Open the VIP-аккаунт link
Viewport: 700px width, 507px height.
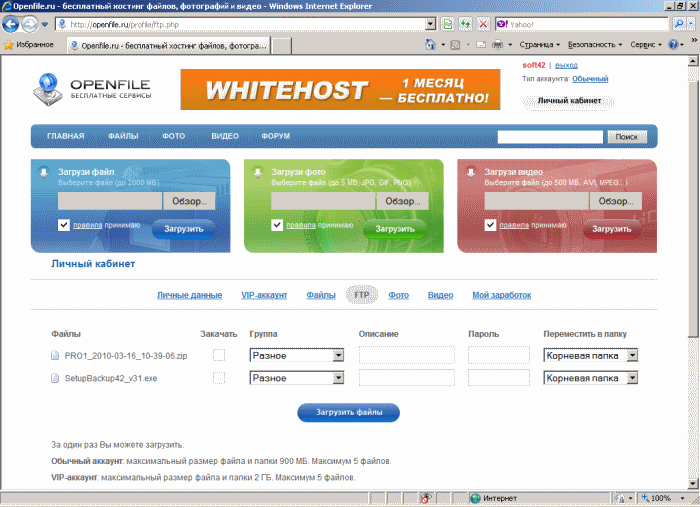coord(264,295)
